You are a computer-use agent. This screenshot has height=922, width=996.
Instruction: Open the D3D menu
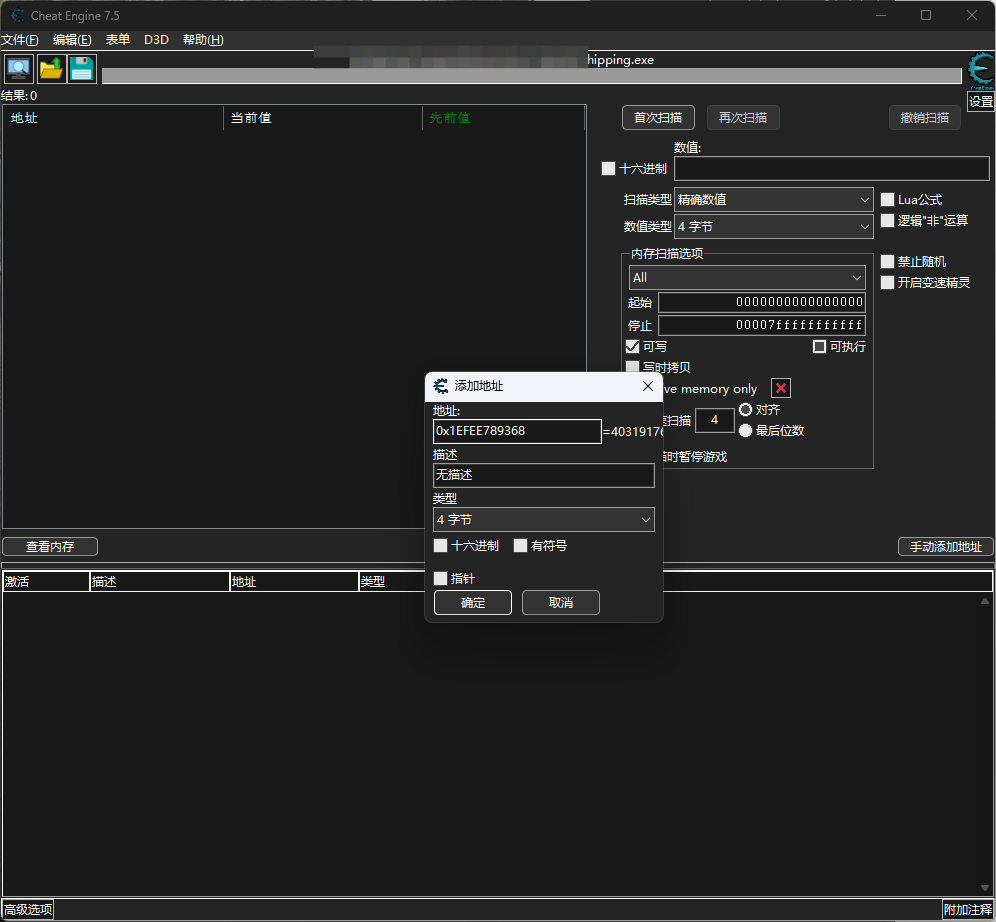[156, 40]
